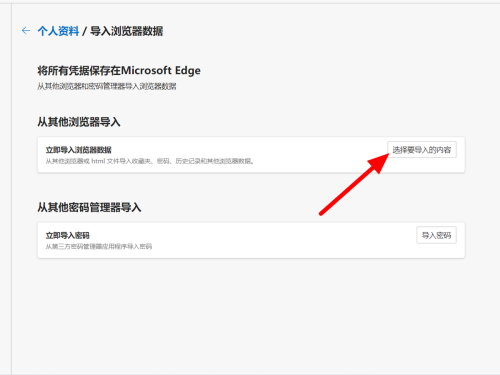
Task: Click the 从其他浏览器导入 heading
Action: point(79,122)
